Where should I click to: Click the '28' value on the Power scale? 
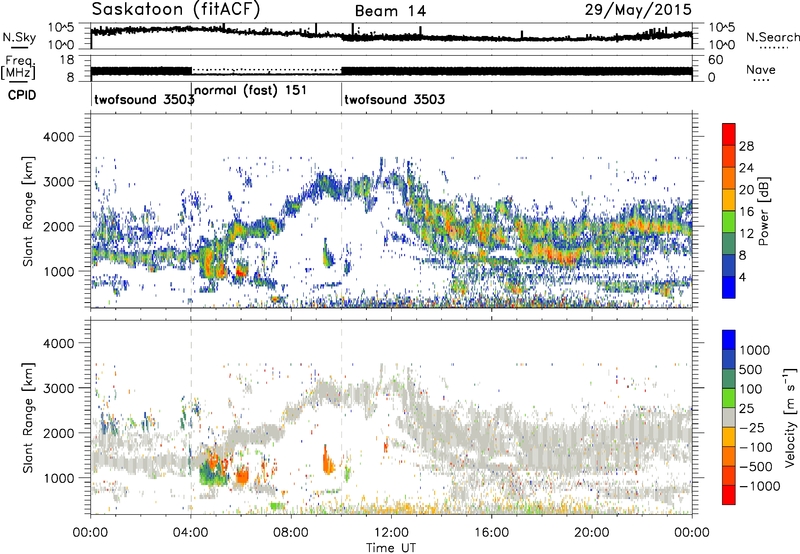point(746,146)
